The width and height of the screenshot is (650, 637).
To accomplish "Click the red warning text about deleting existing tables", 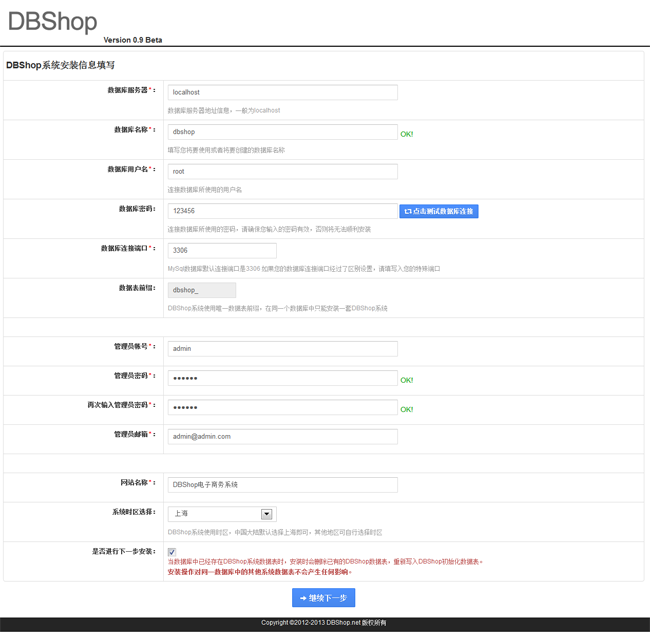I will pyautogui.click(x=325, y=562).
